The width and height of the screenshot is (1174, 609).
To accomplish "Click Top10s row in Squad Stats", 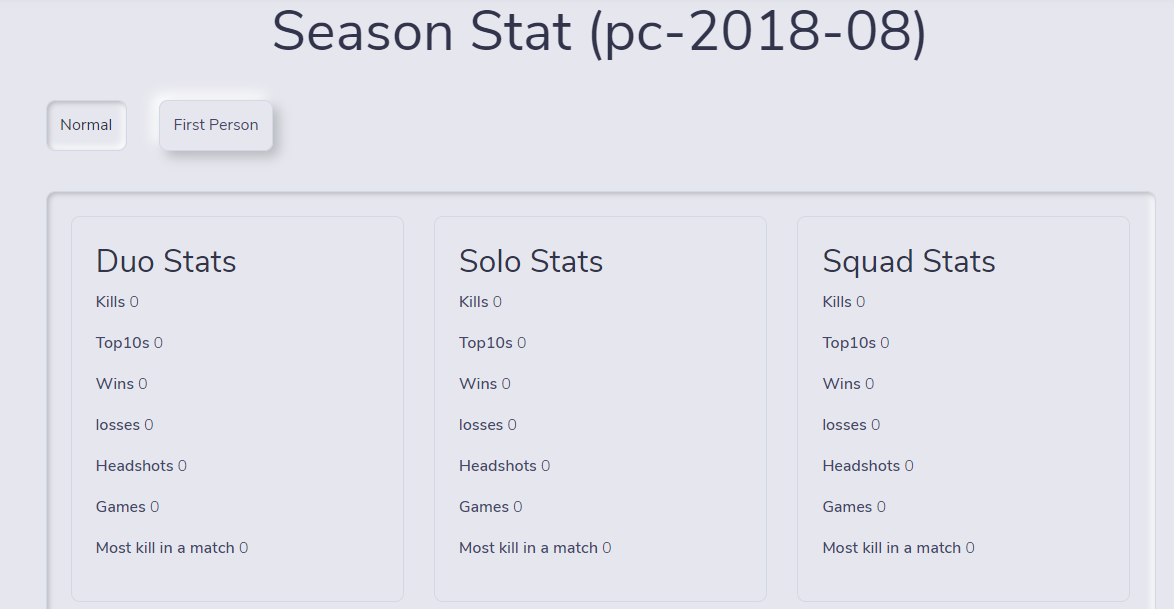I will (855, 343).
